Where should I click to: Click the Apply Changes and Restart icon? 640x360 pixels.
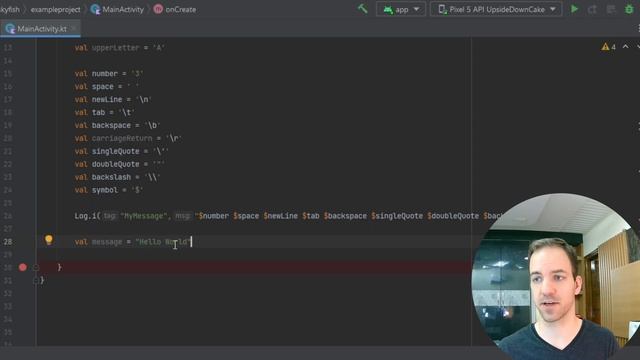click(592, 9)
